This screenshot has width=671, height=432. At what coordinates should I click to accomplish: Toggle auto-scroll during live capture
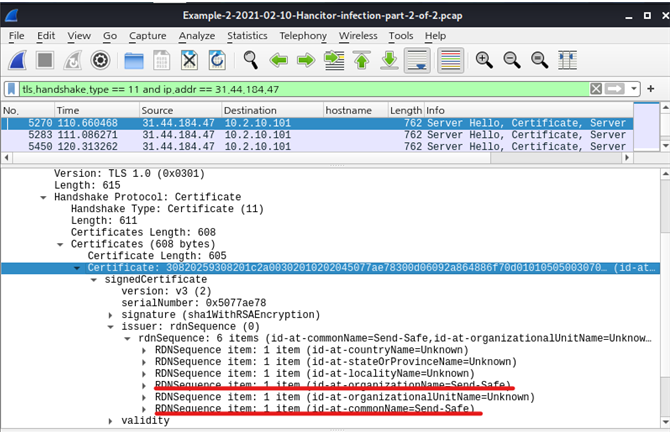pyautogui.click(x=417, y=60)
